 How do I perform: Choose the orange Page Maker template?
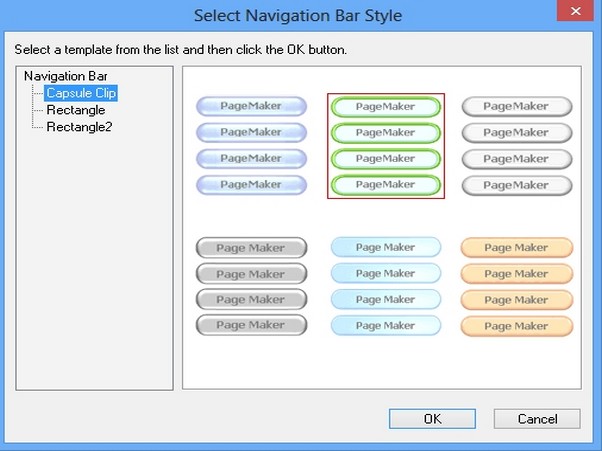pos(517,287)
